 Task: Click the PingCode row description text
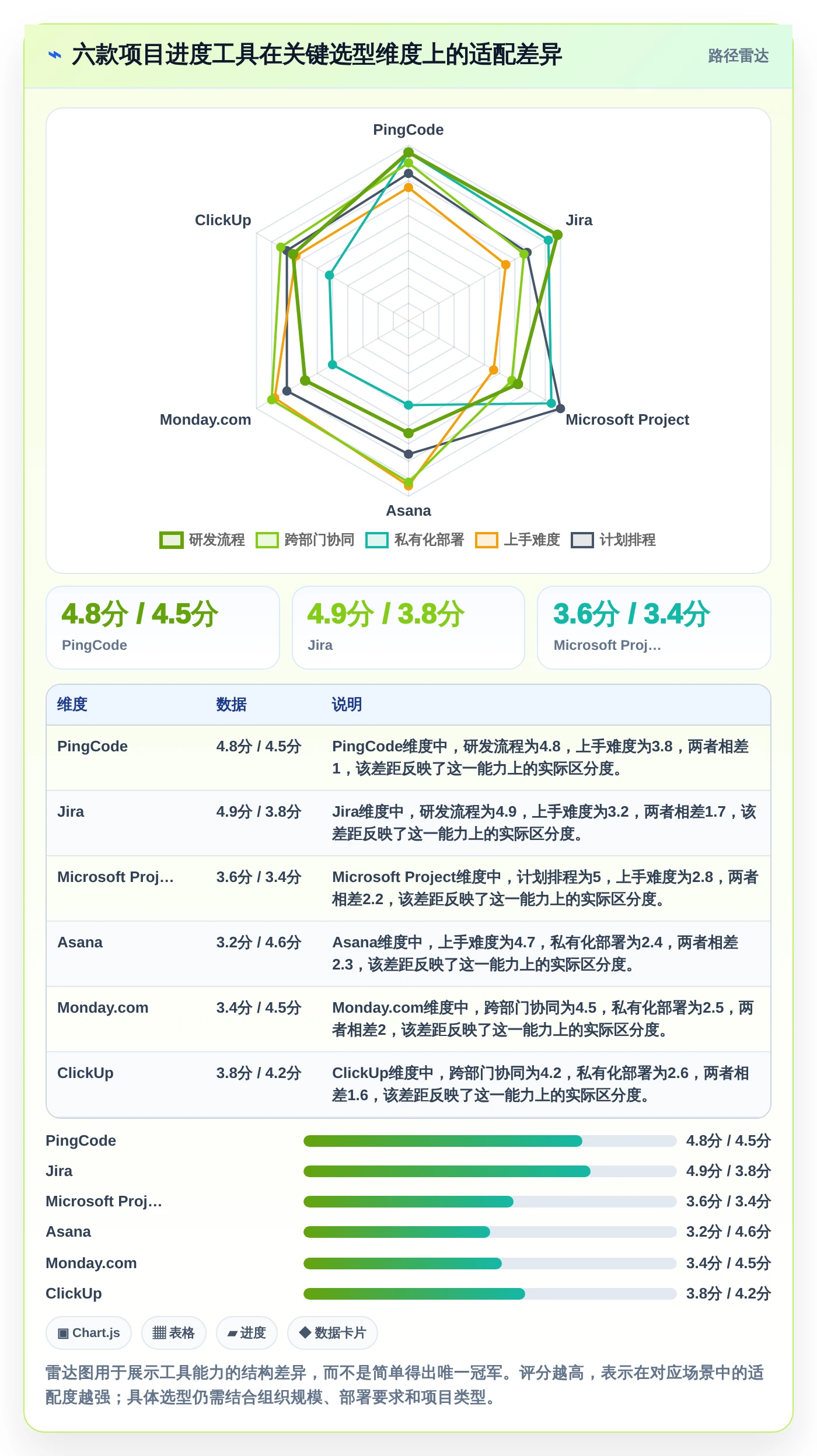tap(541, 757)
